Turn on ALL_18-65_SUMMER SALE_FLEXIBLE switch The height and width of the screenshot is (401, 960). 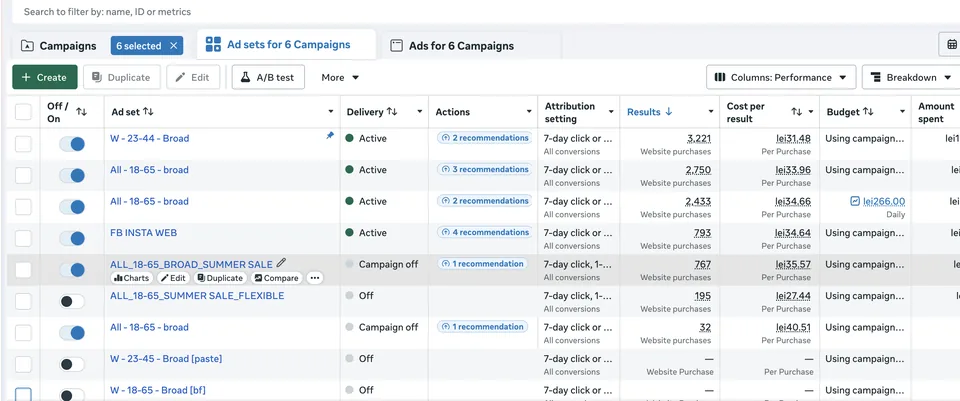pos(72,301)
